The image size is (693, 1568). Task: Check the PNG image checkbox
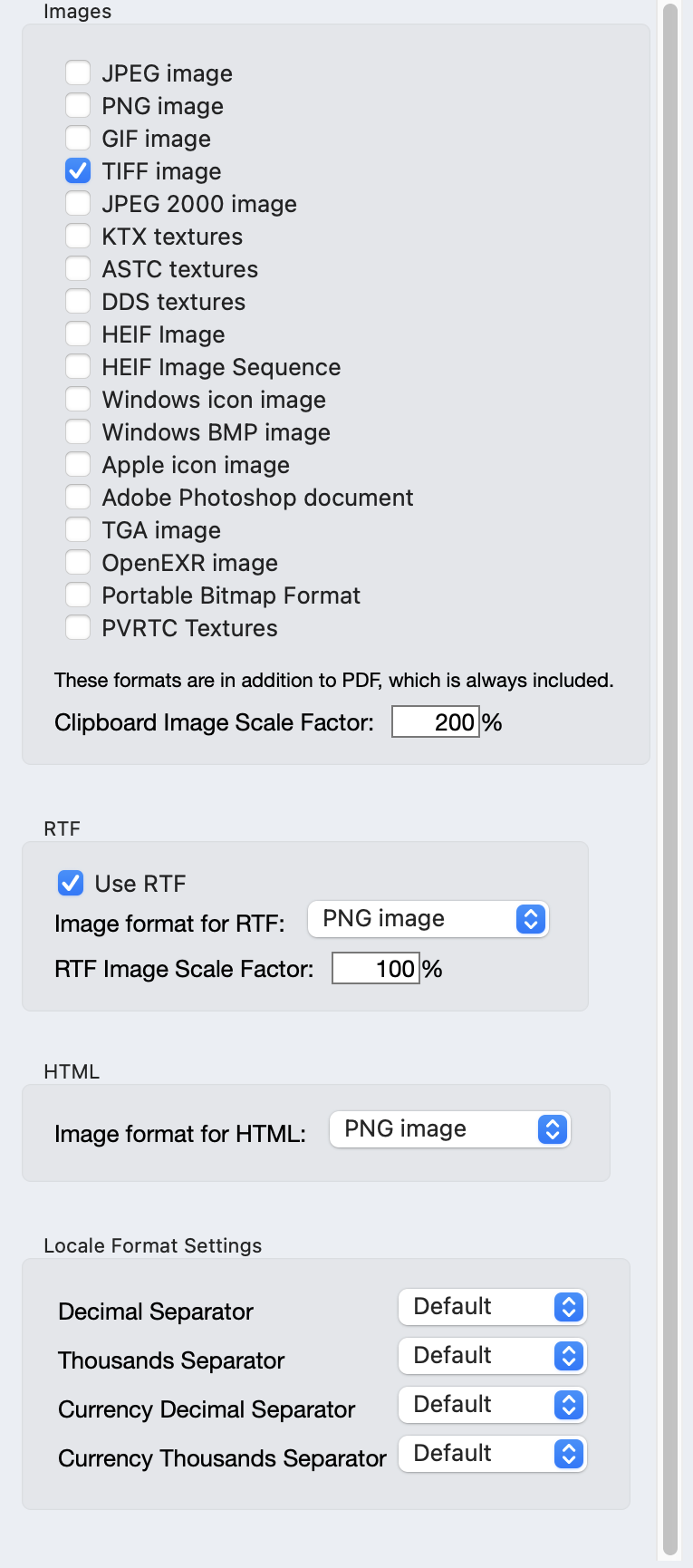[x=78, y=106]
